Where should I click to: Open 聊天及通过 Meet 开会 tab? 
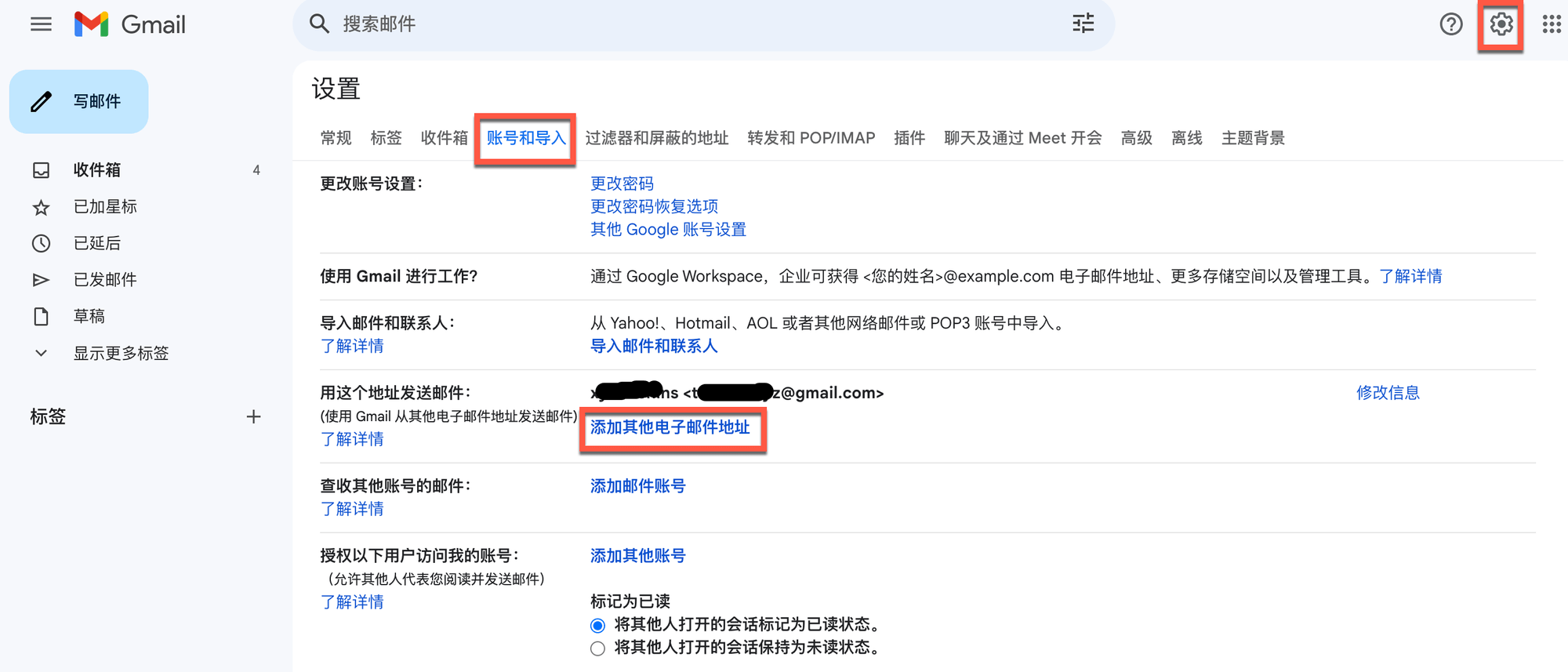click(1022, 138)
